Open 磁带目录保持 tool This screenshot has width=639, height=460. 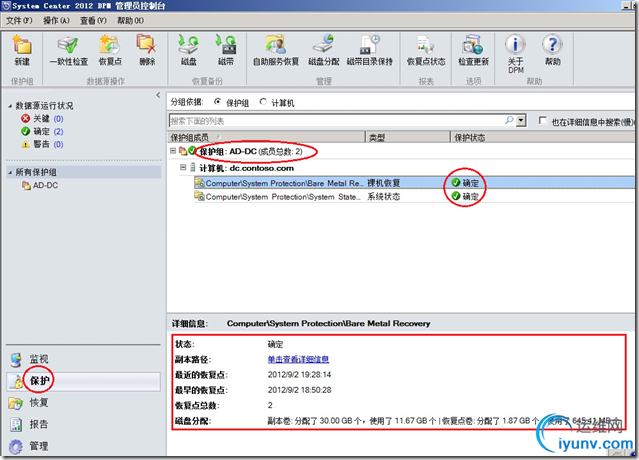click(x=370, y=50)
